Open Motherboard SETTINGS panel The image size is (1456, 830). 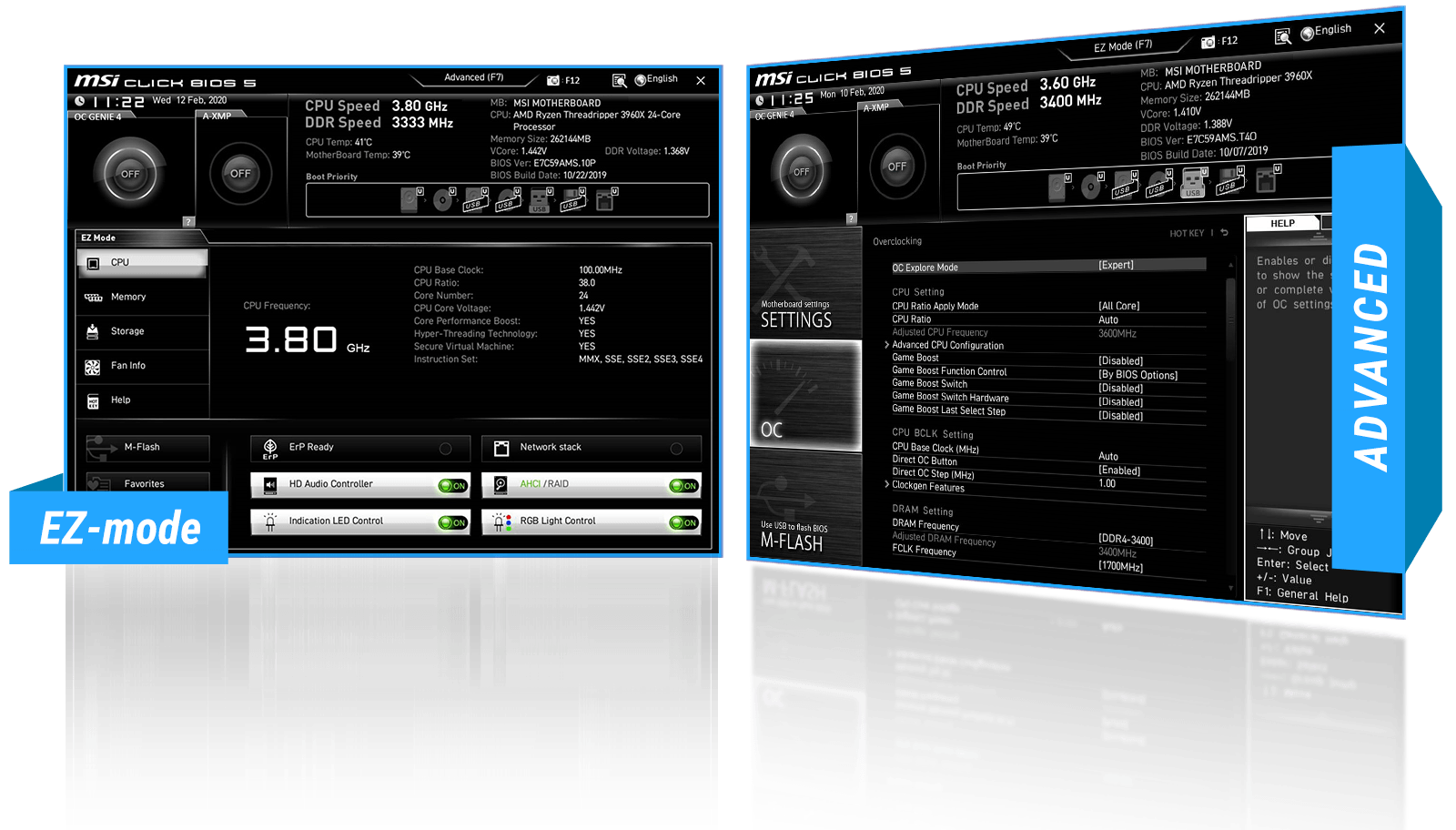pos(805,283)
